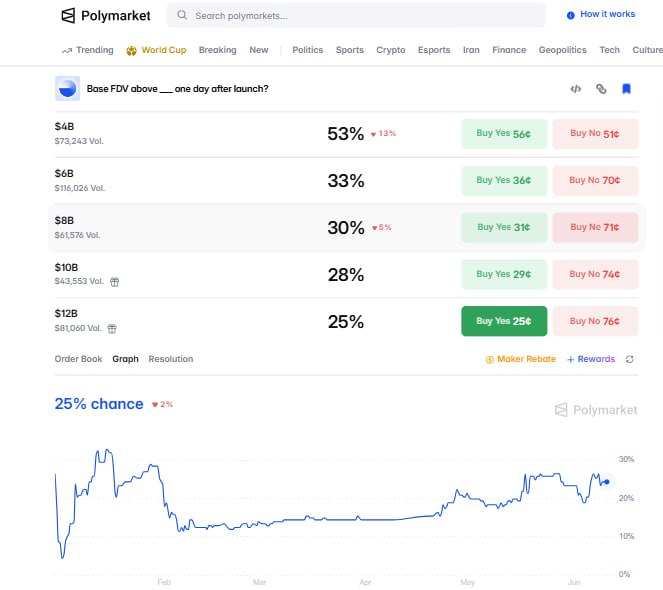
Task: Click the market title Base FDV above
Action: (178, 89)
